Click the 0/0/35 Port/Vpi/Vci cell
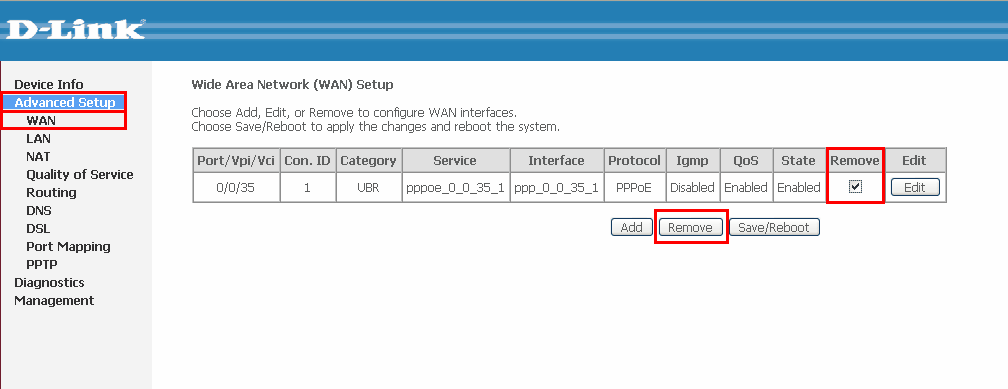Viewport: 1008px width, 389px height. [x=237, y=188]
